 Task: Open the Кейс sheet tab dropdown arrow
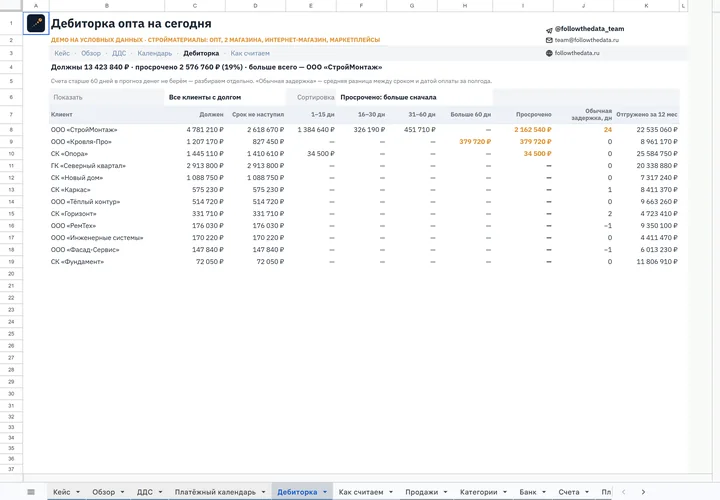click(78, 492)
